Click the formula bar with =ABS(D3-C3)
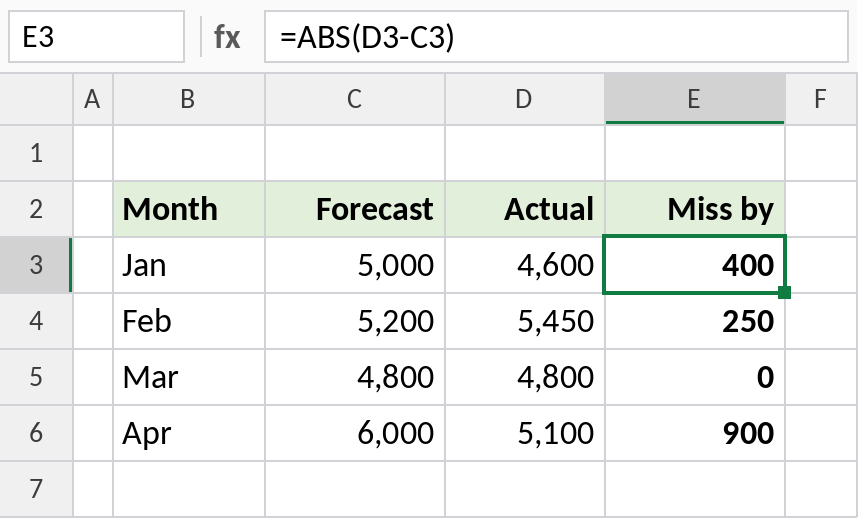The width and height of the screenshot is (858, 518). [x=556, y=37]
